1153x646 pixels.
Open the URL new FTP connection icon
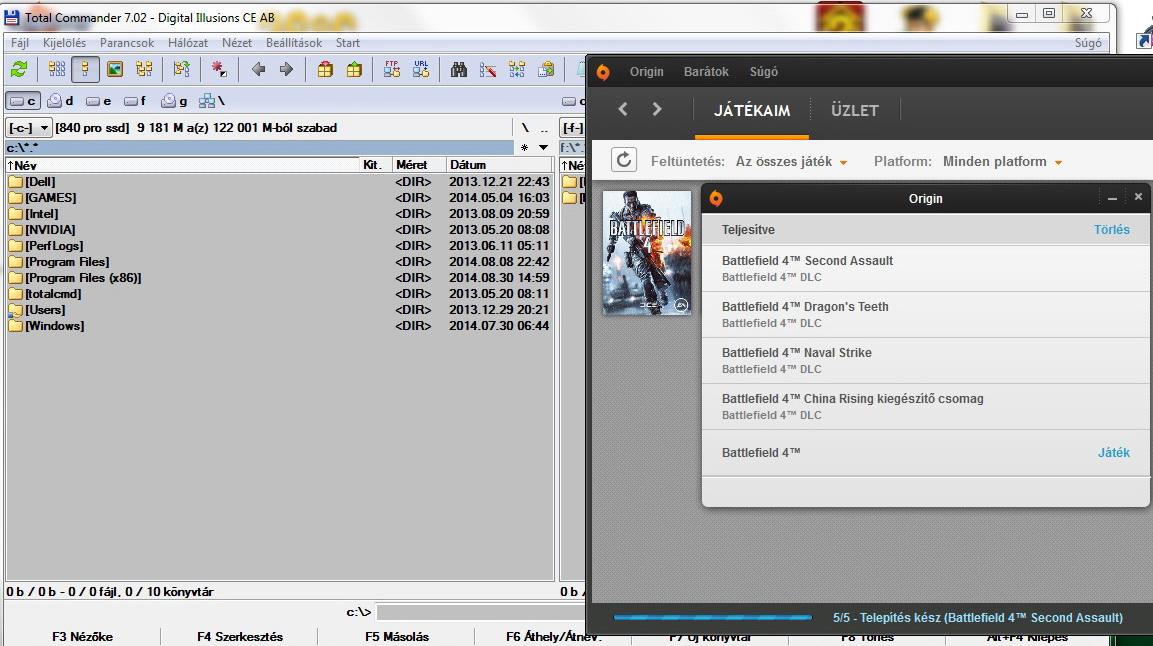pyautogui.click(x=421, y=69)
